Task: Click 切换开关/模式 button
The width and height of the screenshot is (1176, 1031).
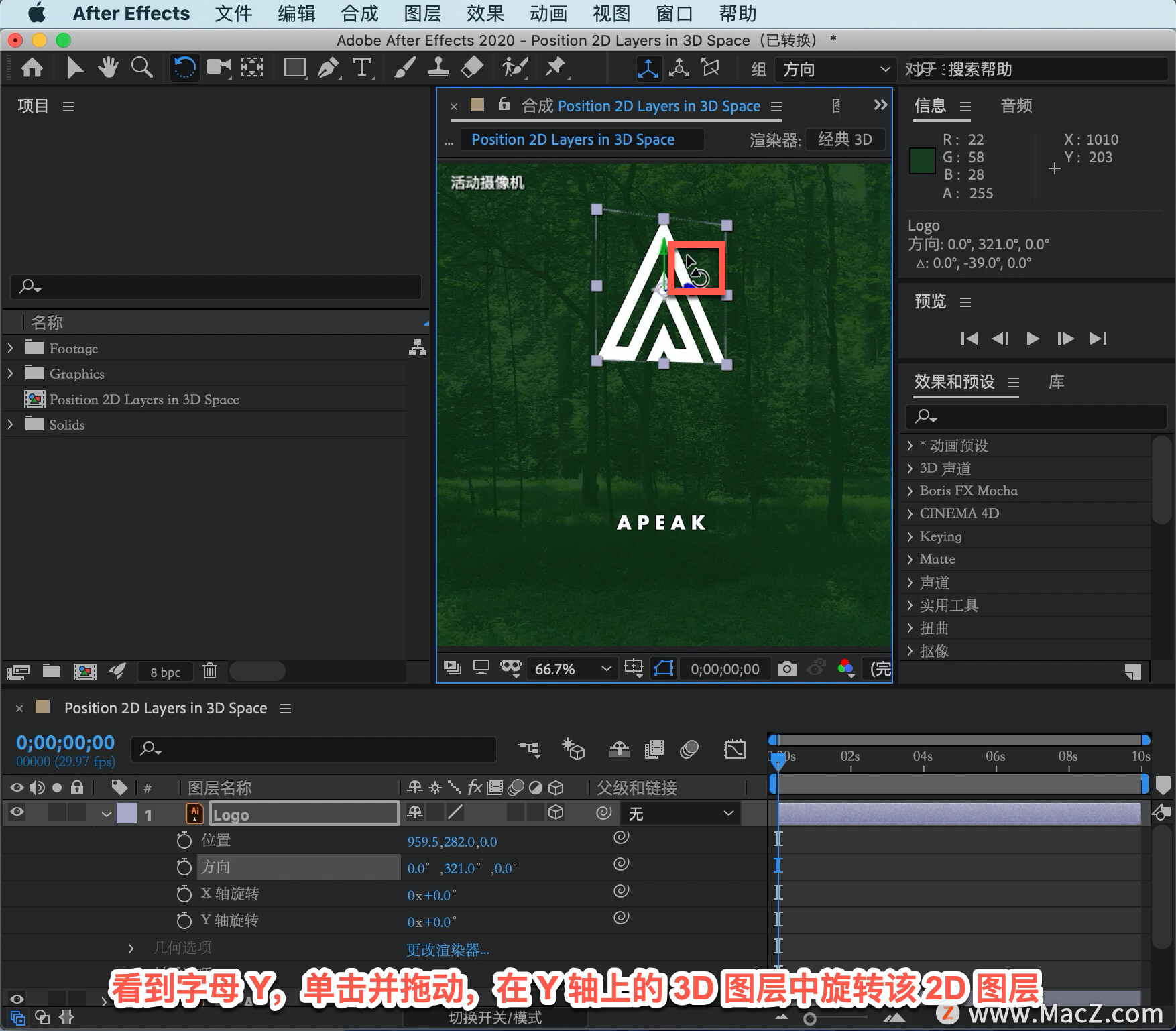Action: click(x=495, y=1018)
